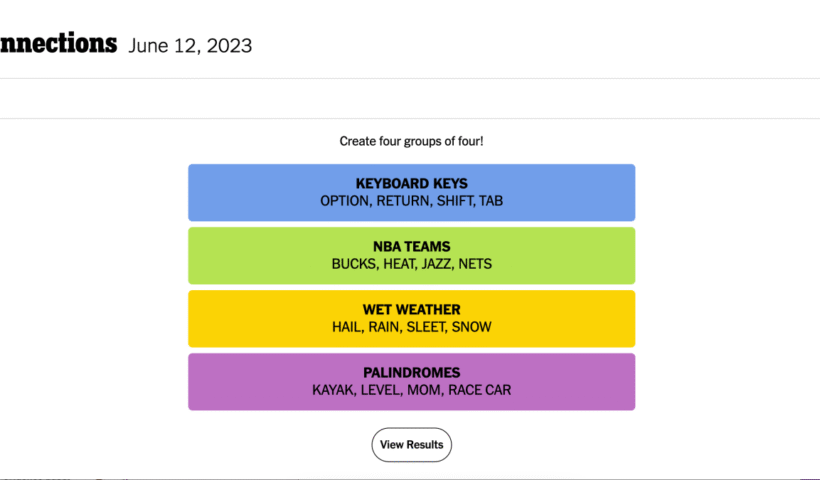Click the words RACE CAR in purple group
This screenshot has height=480, width=820.
tap(479, 390)
